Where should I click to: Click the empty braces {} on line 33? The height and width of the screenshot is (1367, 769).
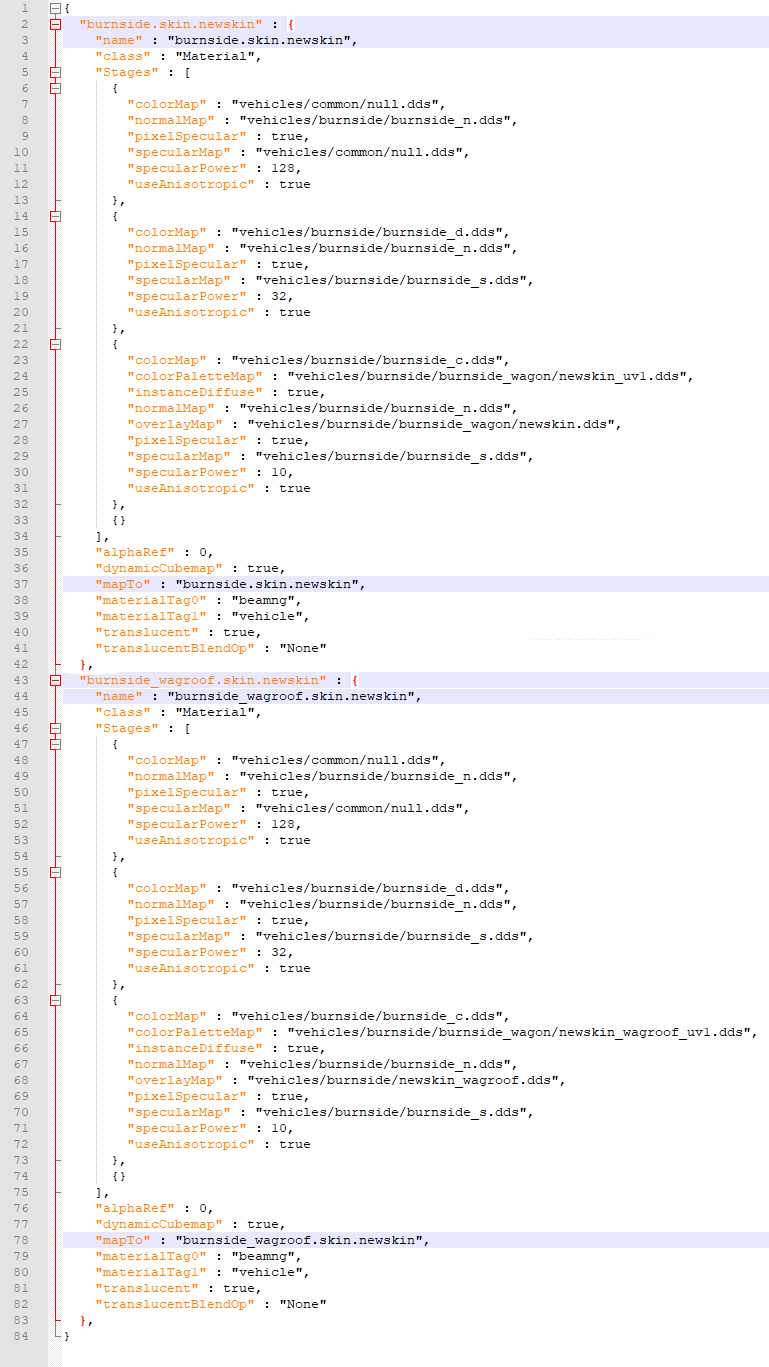pos(119,520)
